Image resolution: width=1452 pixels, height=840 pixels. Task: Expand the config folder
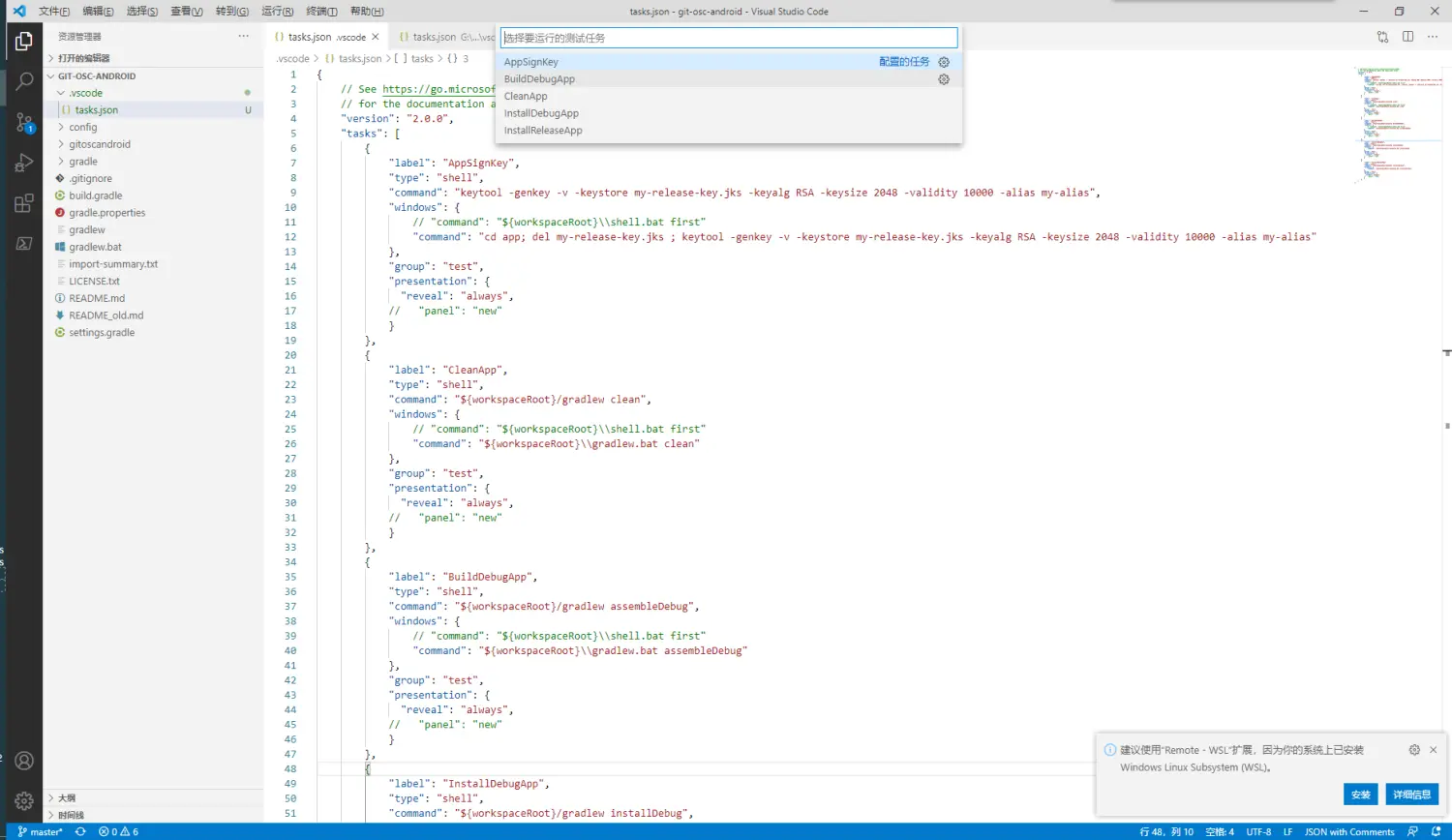coord(82,127)
